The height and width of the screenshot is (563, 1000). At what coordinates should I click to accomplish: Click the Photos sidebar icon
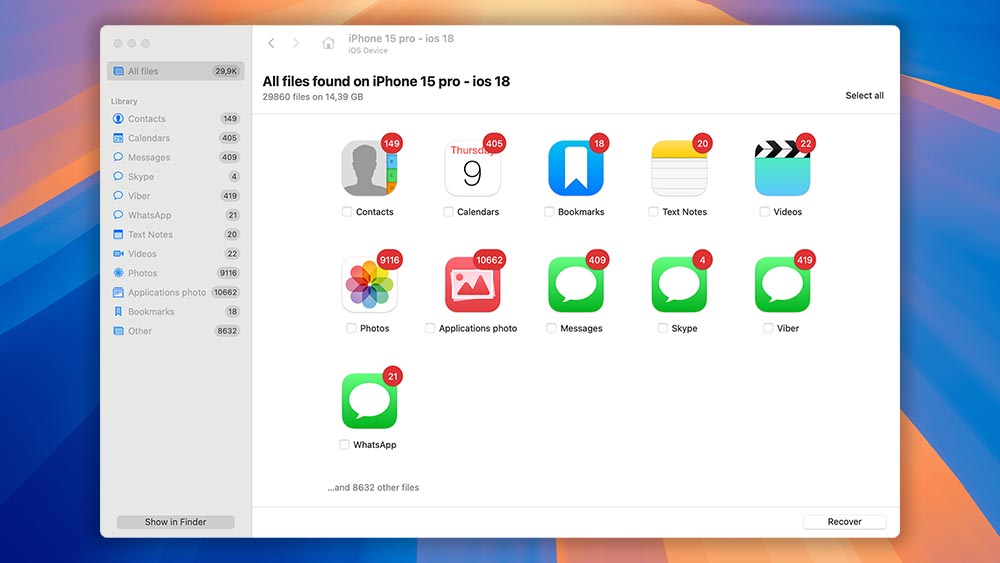click(118, 273)
